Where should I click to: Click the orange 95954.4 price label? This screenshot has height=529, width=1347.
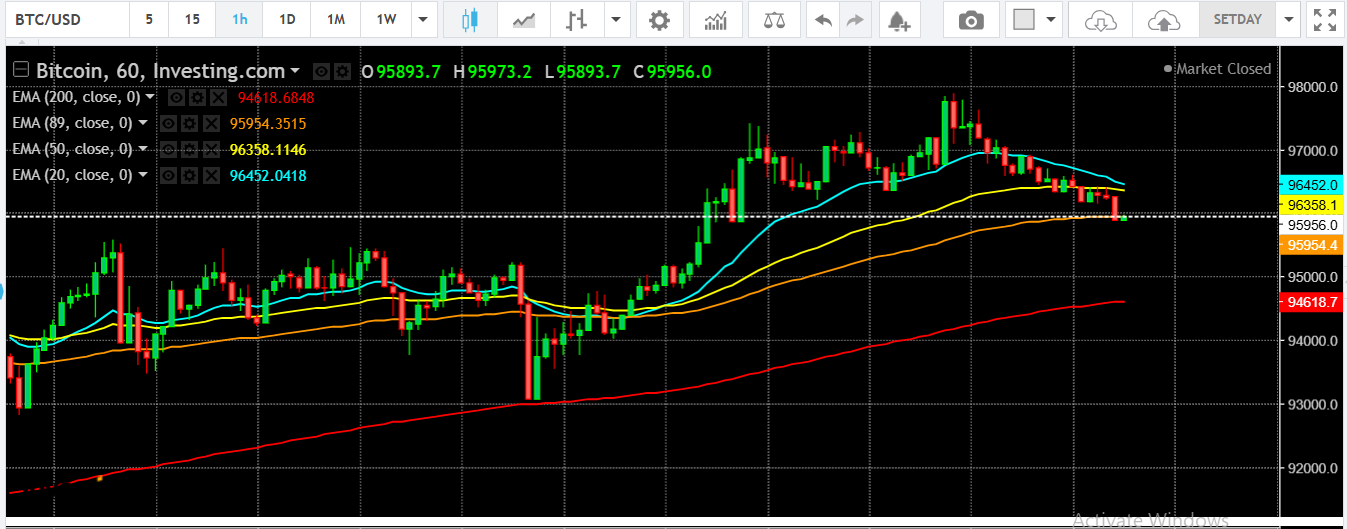click(1310, 245)
